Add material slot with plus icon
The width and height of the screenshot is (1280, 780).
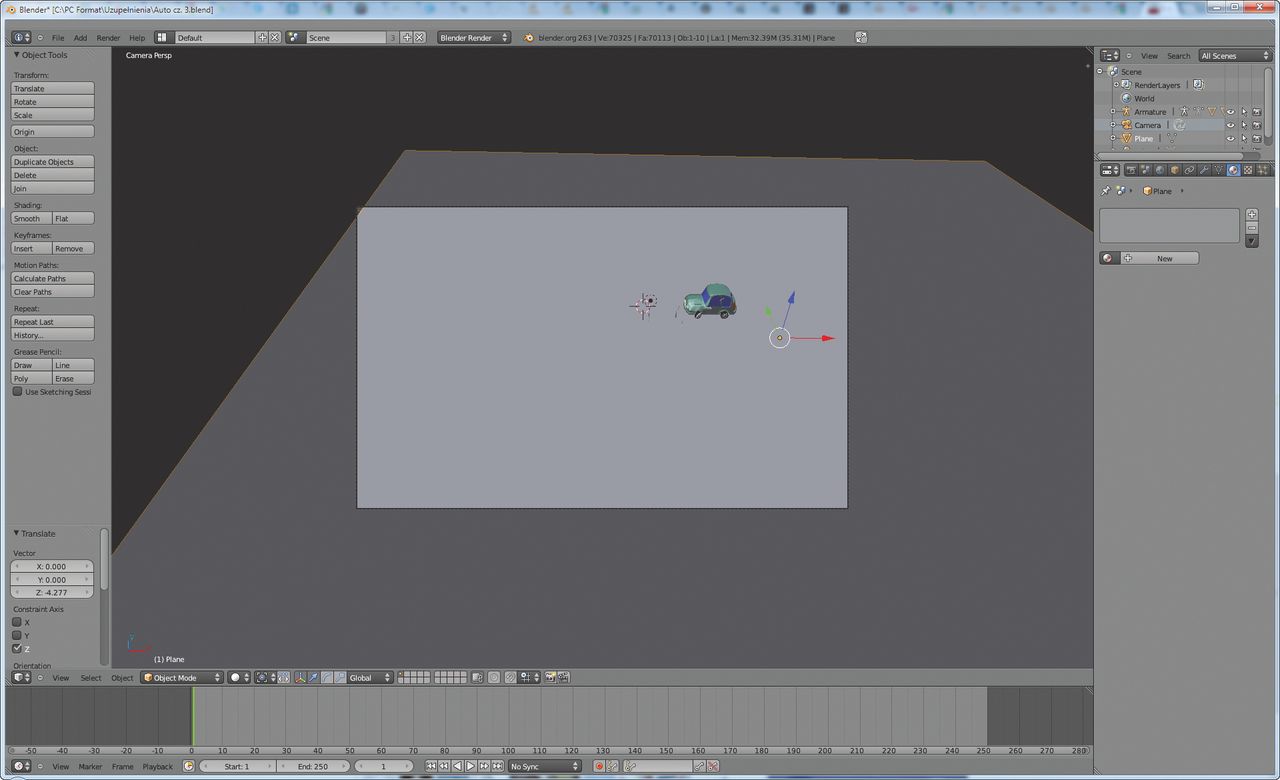pyautogui.click(x=1252, y=215)
